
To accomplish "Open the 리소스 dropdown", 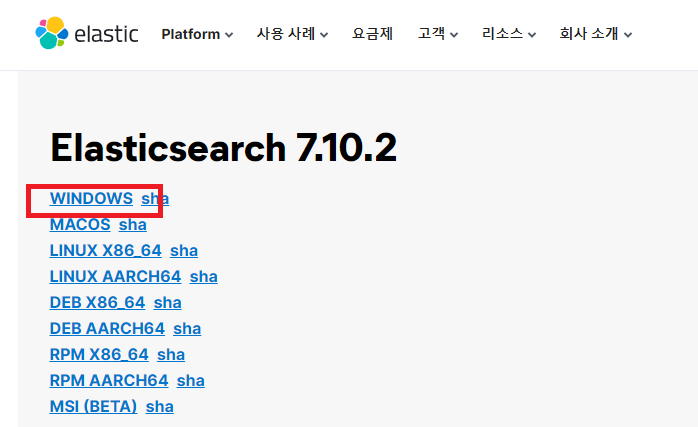I will tap(509, 34).
